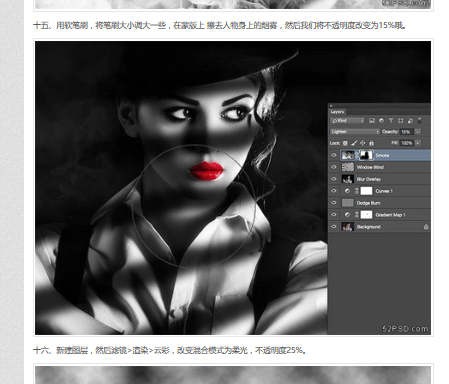This screenshot has height=384, width=449.
Task: Click the type layer filter icon
Action: tap(391, 121)
